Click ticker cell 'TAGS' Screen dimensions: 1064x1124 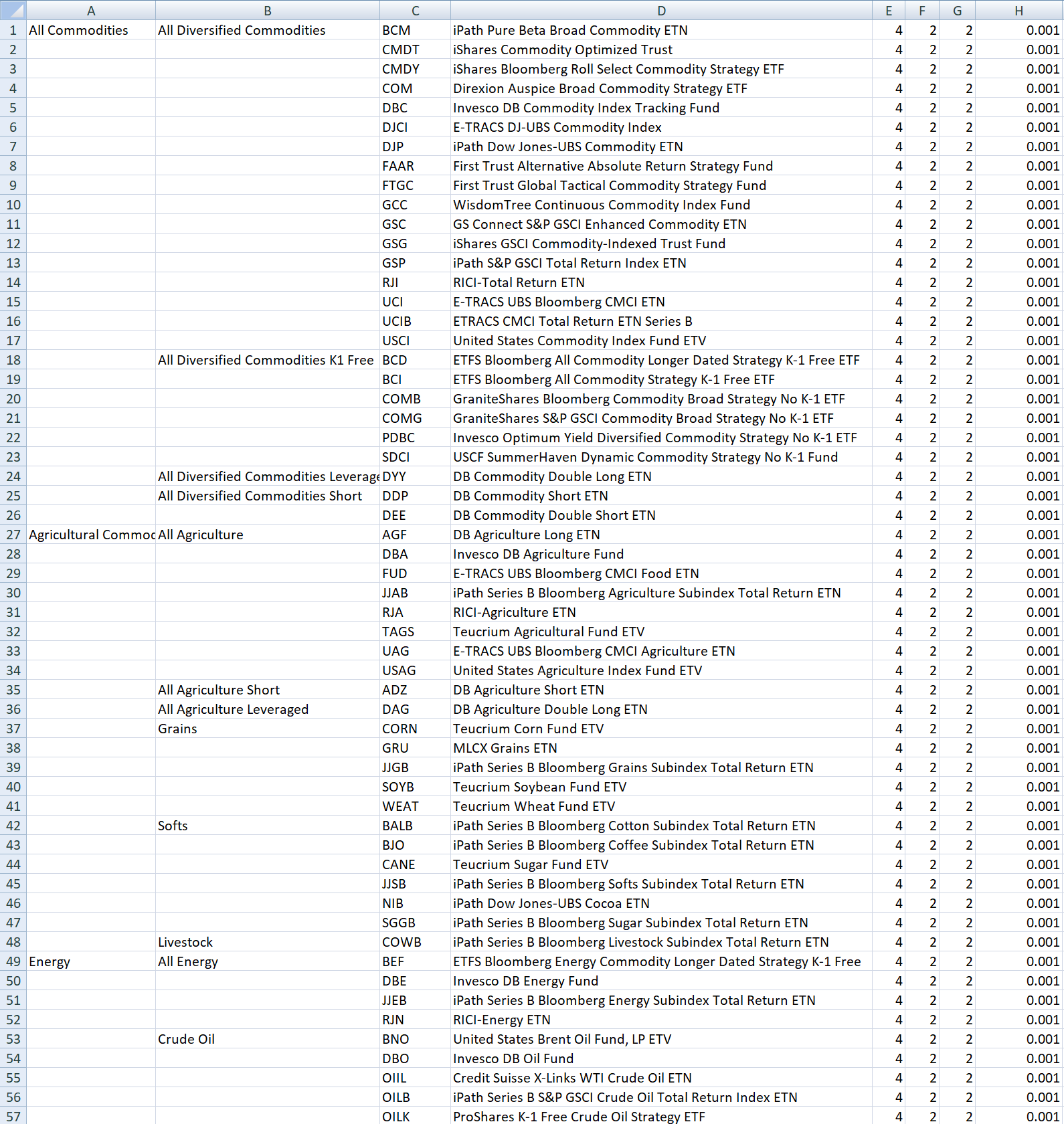415,632
